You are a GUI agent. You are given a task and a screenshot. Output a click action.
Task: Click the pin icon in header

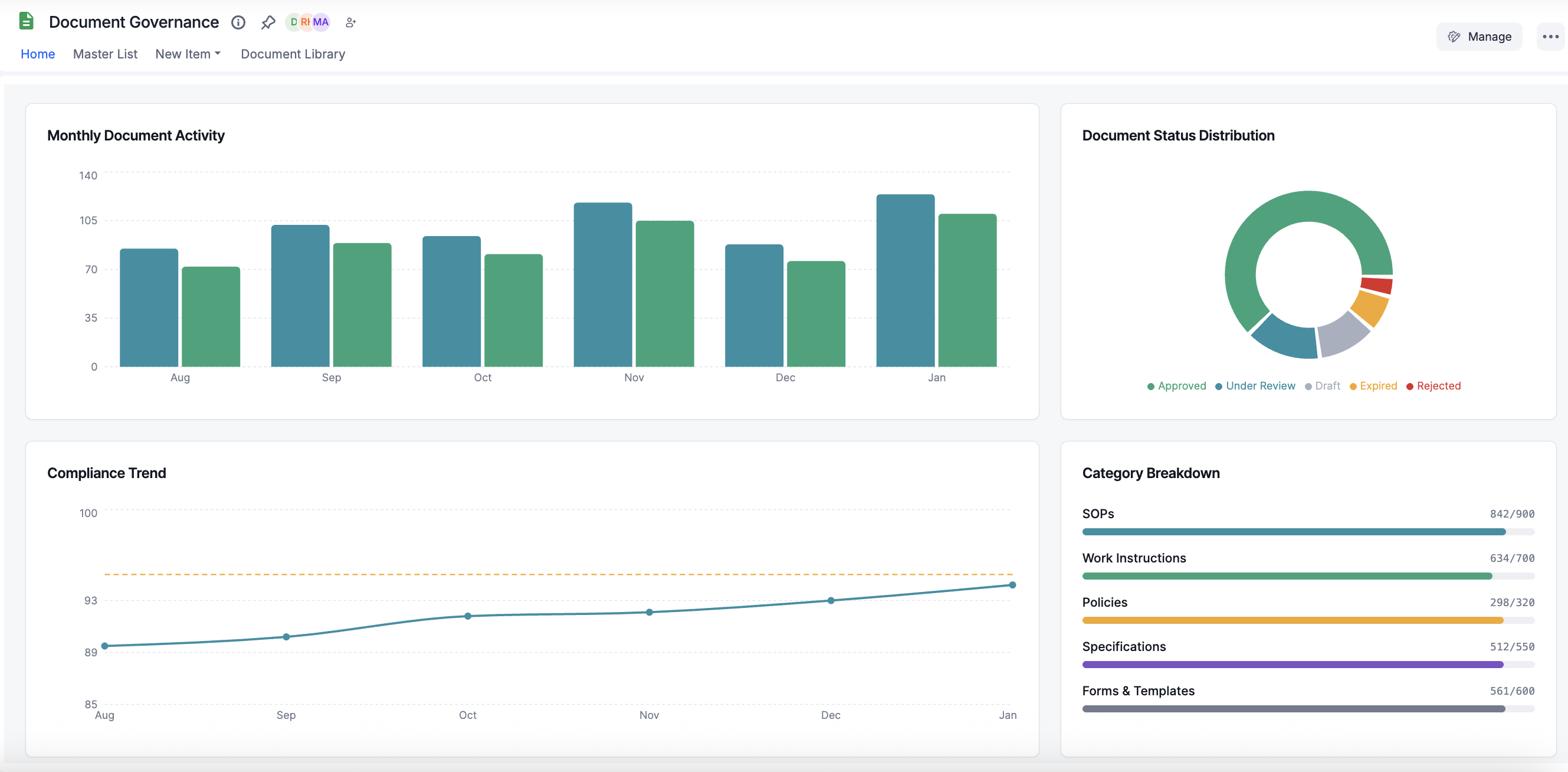click(268, 22)
